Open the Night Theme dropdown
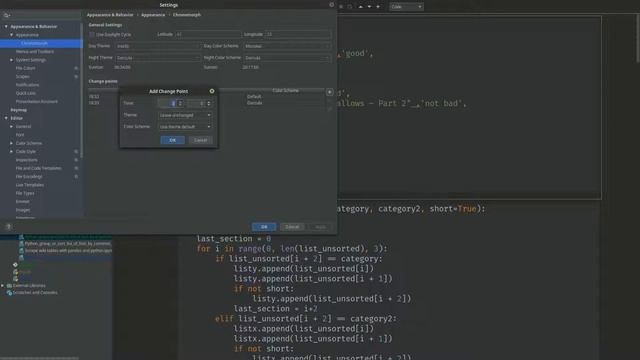 (x=158, y=58)
